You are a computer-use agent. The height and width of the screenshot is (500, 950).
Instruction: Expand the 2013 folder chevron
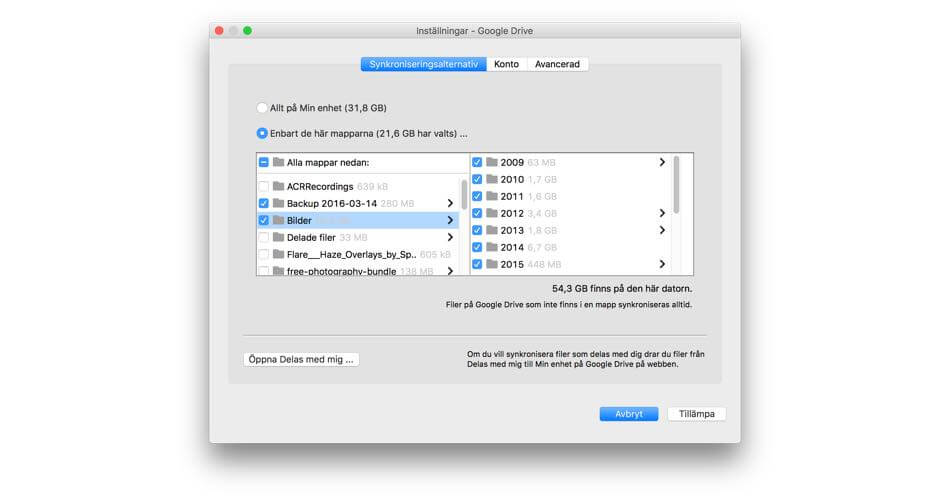pos(662,230)
